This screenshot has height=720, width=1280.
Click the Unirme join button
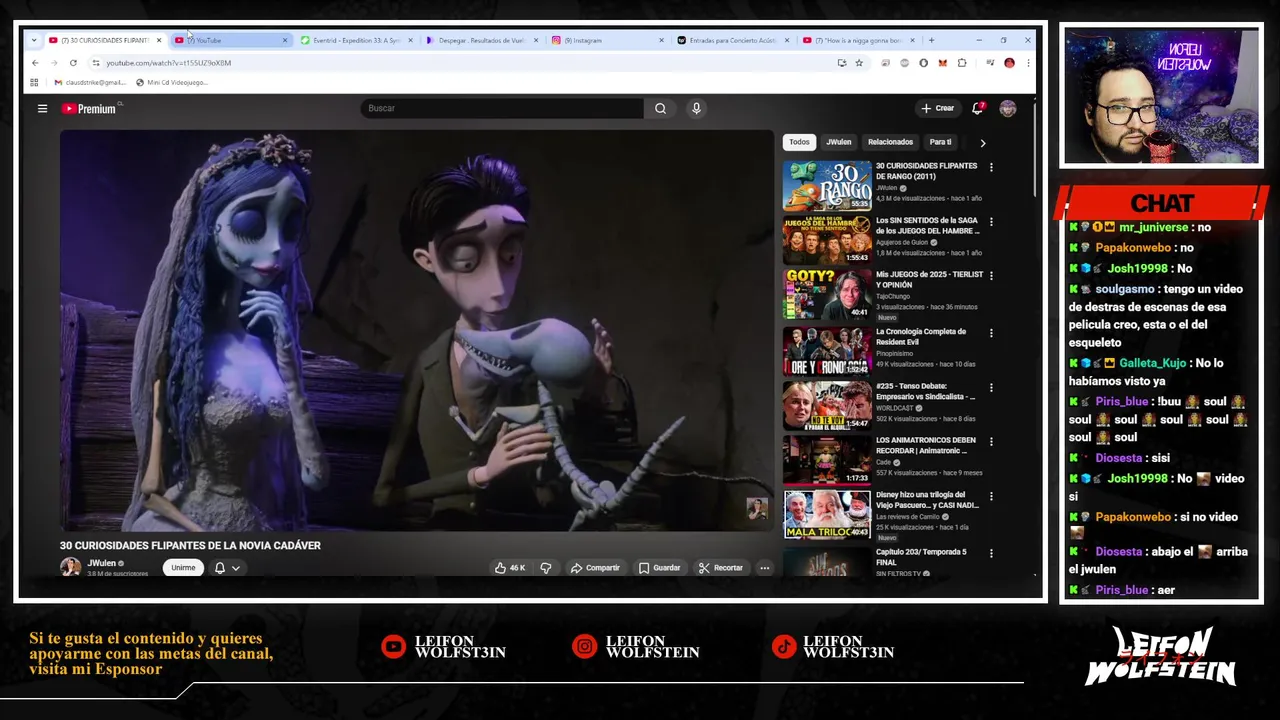tap(183, 568)
